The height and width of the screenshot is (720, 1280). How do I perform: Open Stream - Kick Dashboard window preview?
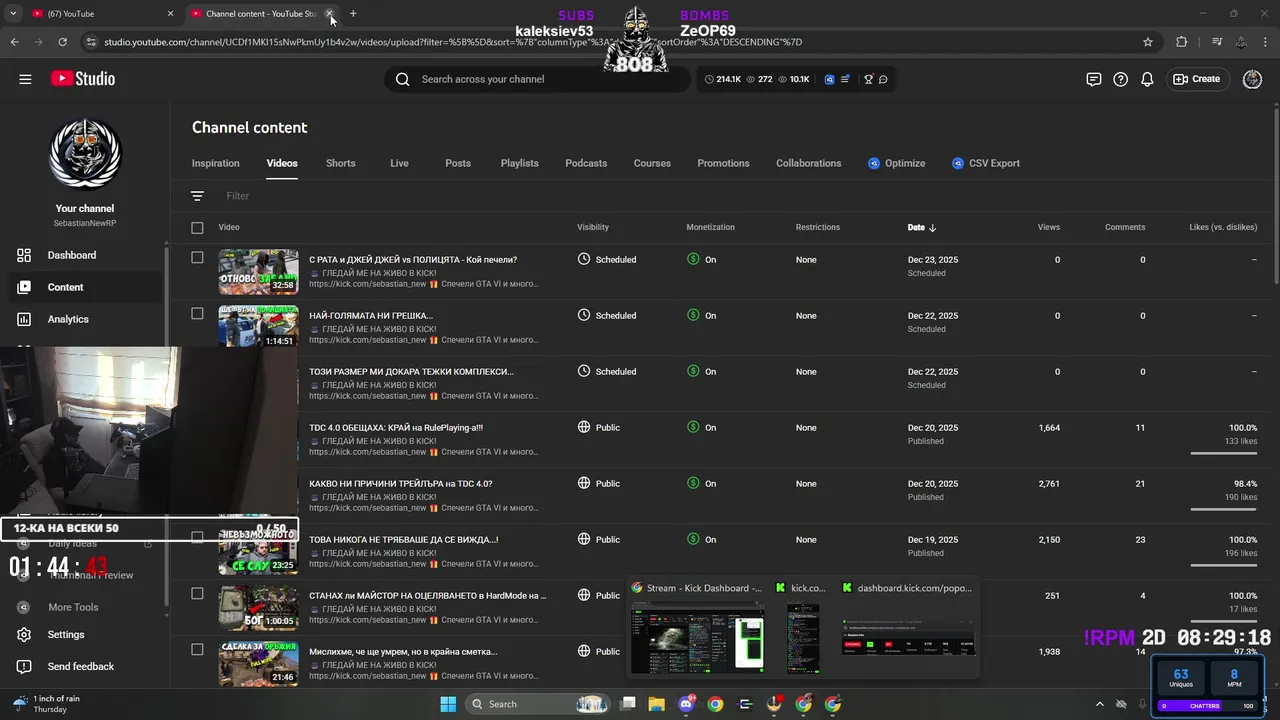click(697, 627)
